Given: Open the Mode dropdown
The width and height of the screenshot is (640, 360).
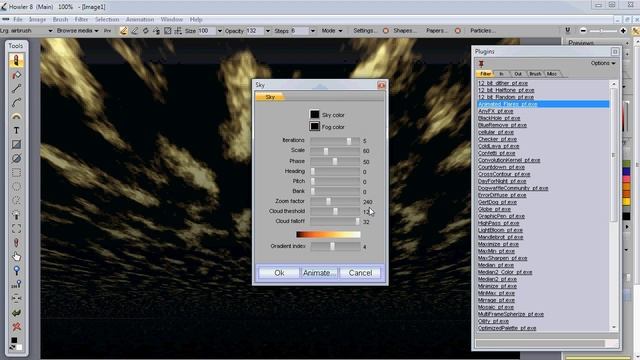Looking at the screenshot, I should coord(332,31).
